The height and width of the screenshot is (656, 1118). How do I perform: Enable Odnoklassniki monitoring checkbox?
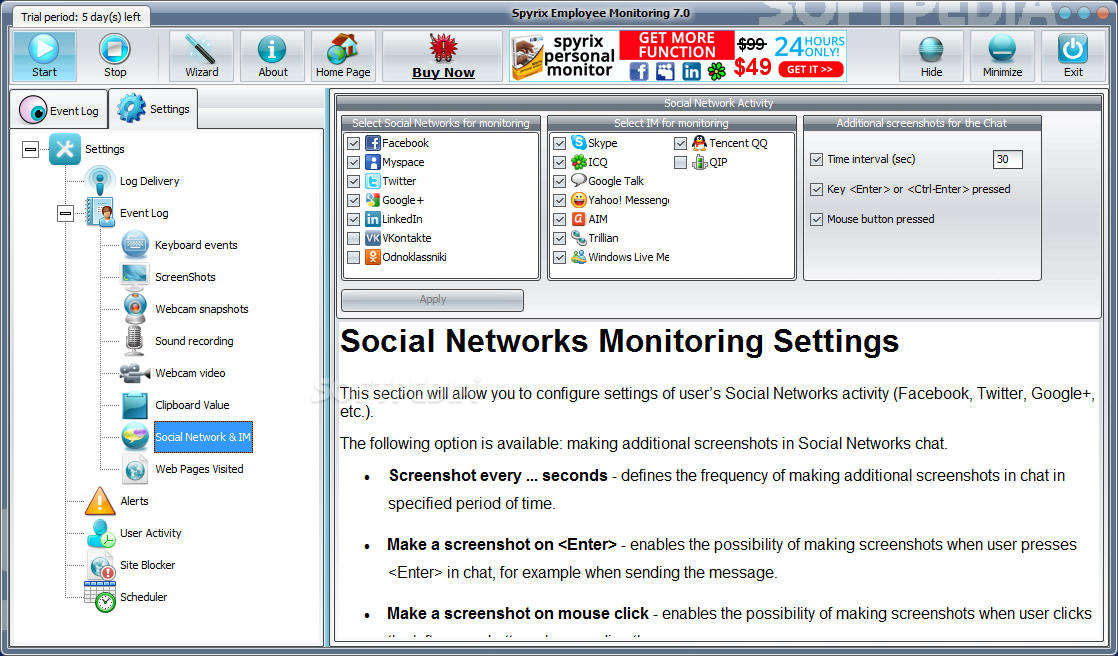pyautogui.click(x=353, y=257)
